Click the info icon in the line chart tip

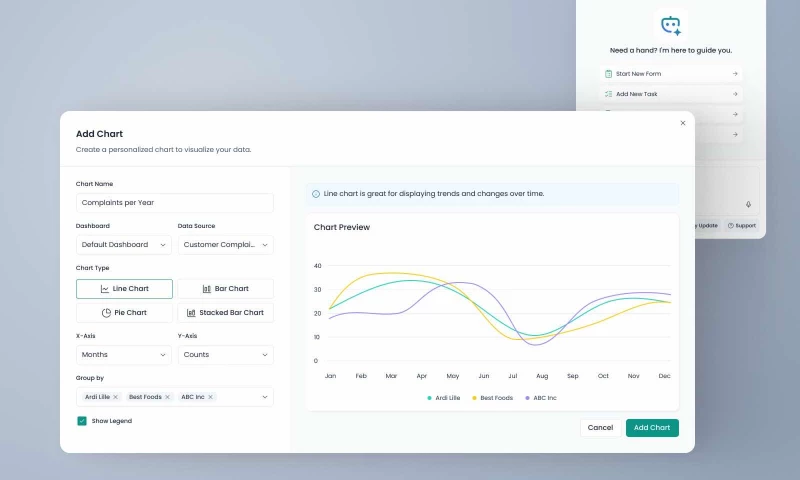316,194
